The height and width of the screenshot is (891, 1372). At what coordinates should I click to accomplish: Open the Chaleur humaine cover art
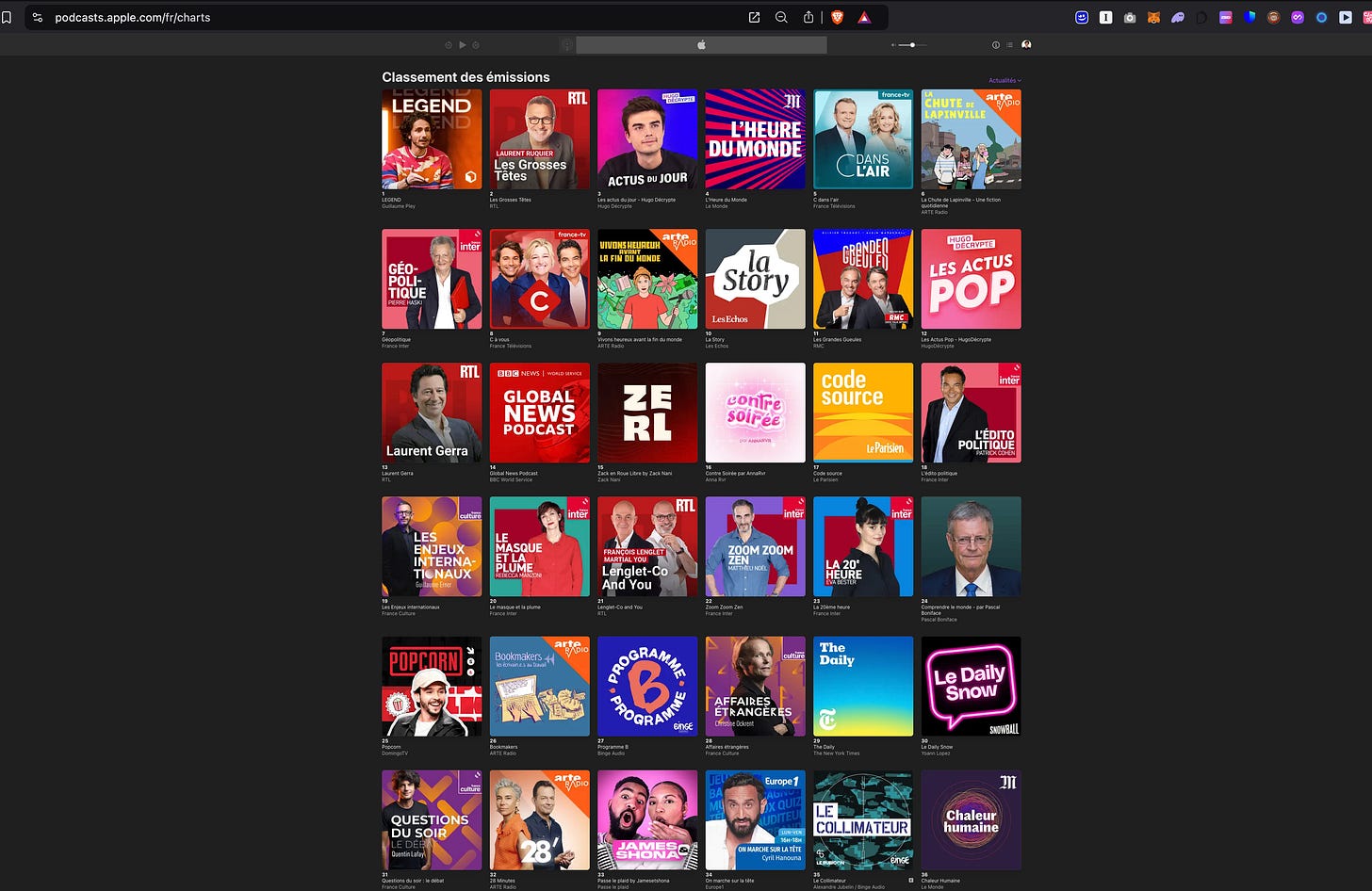coord(972,820)
